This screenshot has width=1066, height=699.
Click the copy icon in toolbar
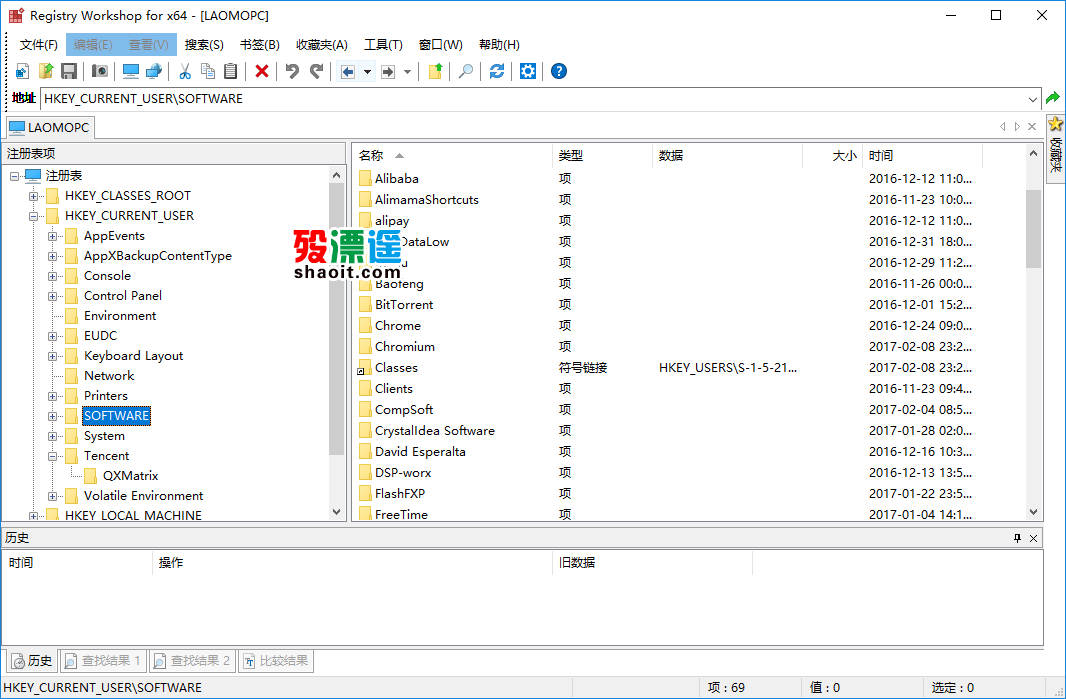[208, 71]
